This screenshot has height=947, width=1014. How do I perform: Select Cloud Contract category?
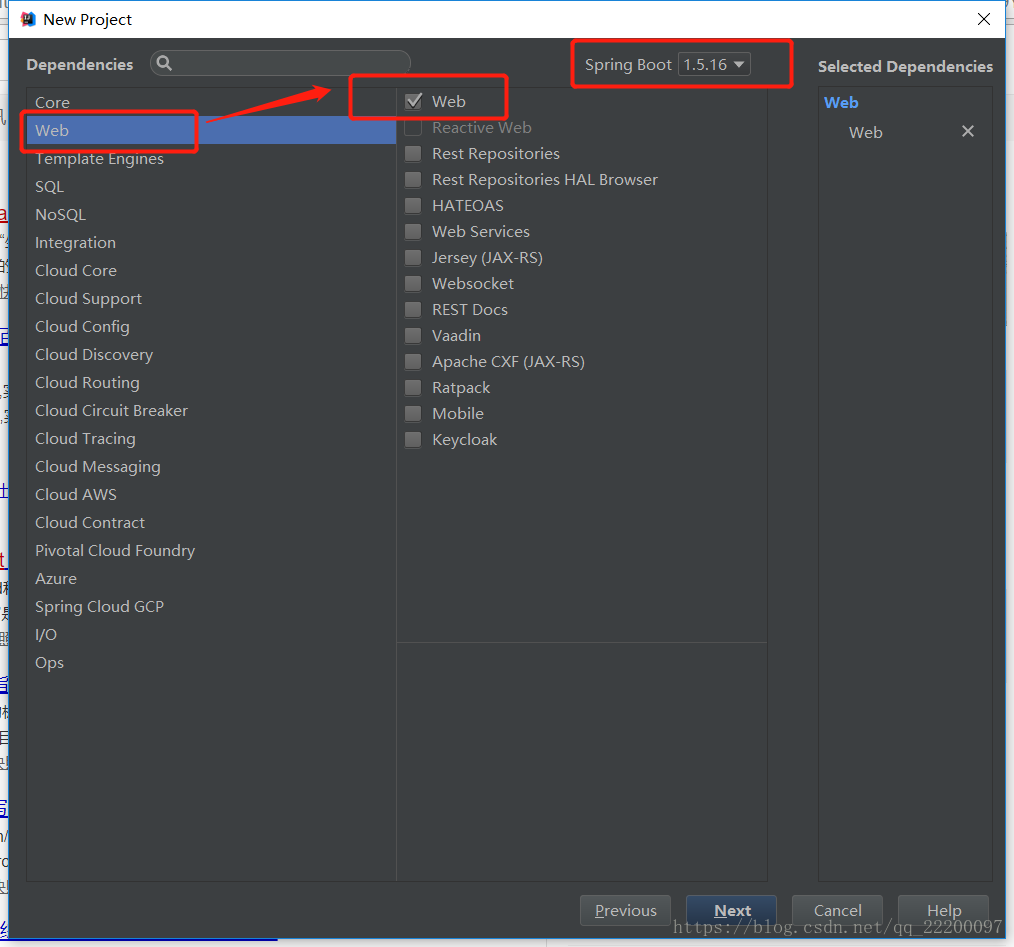tap(211, 523)
